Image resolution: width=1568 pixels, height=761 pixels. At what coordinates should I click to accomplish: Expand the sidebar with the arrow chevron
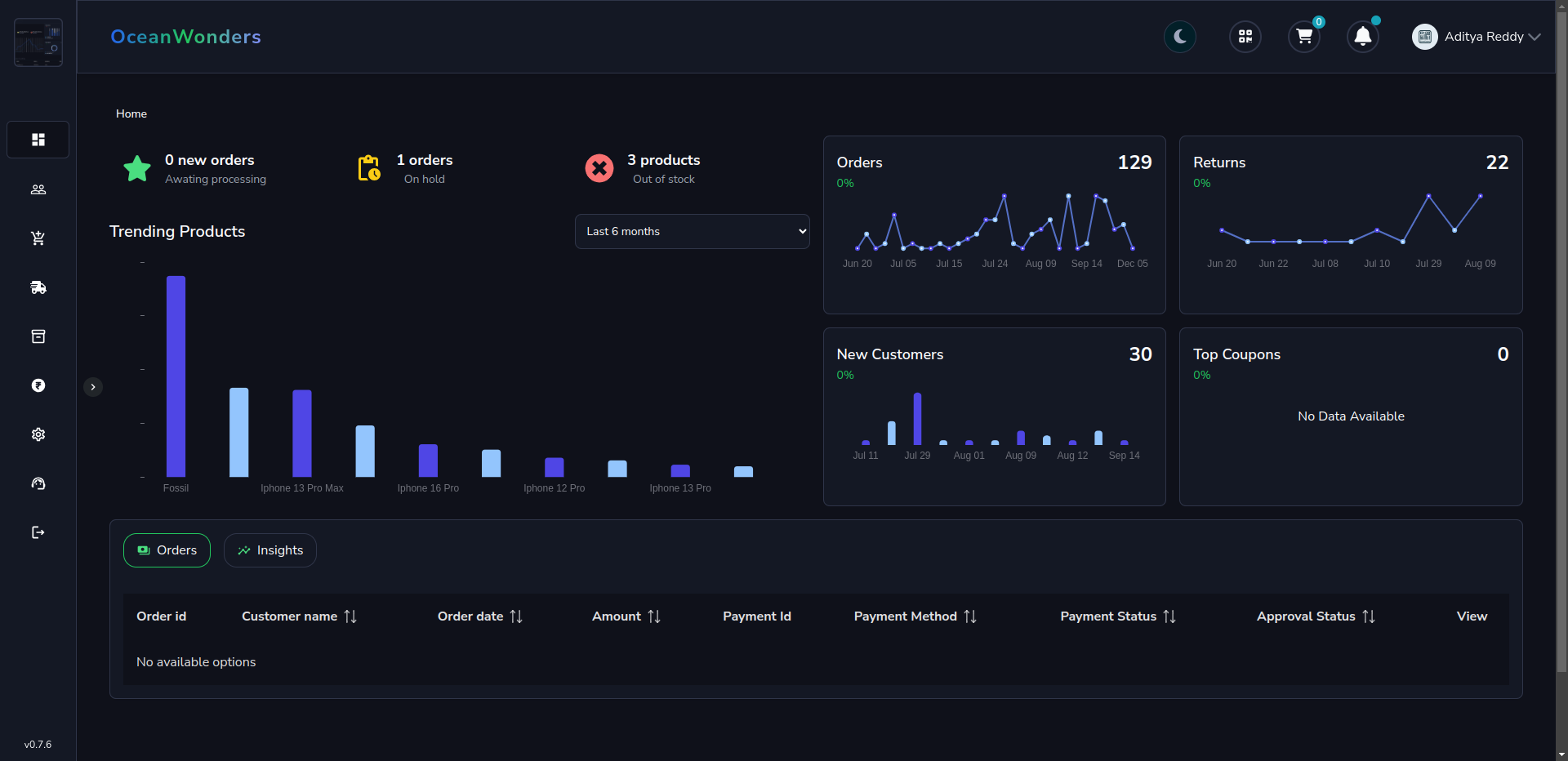coord(93,387)
